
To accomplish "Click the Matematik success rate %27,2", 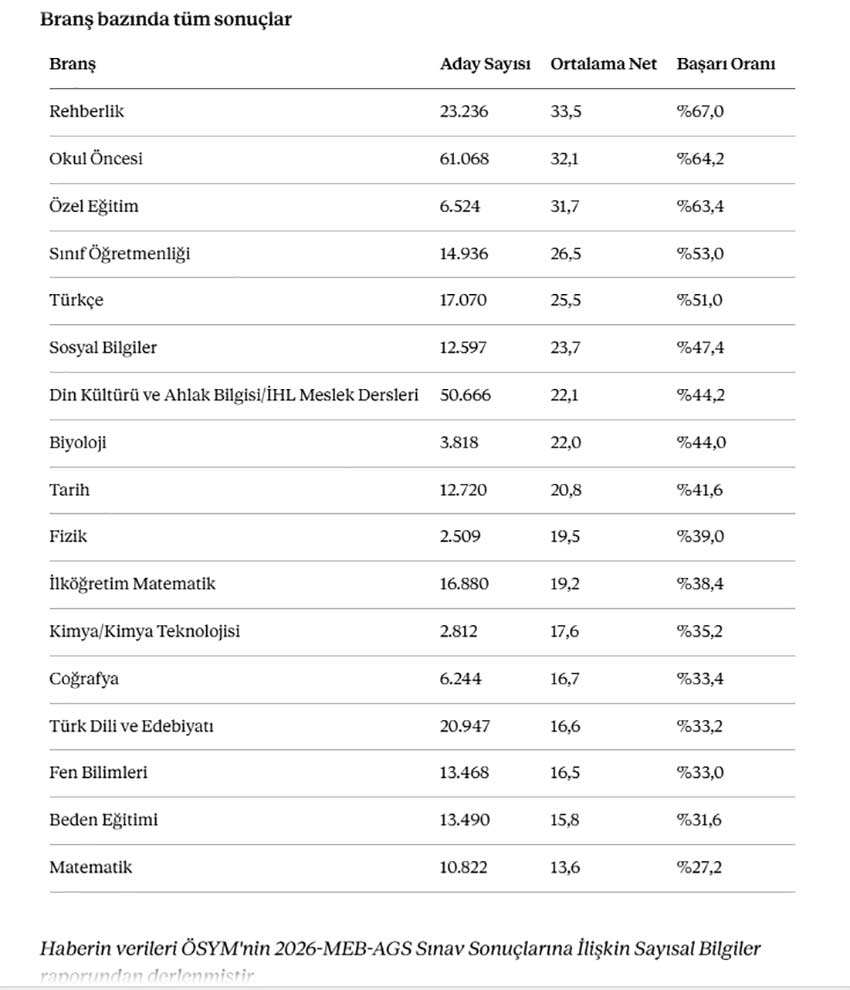I will click(699, 868).
